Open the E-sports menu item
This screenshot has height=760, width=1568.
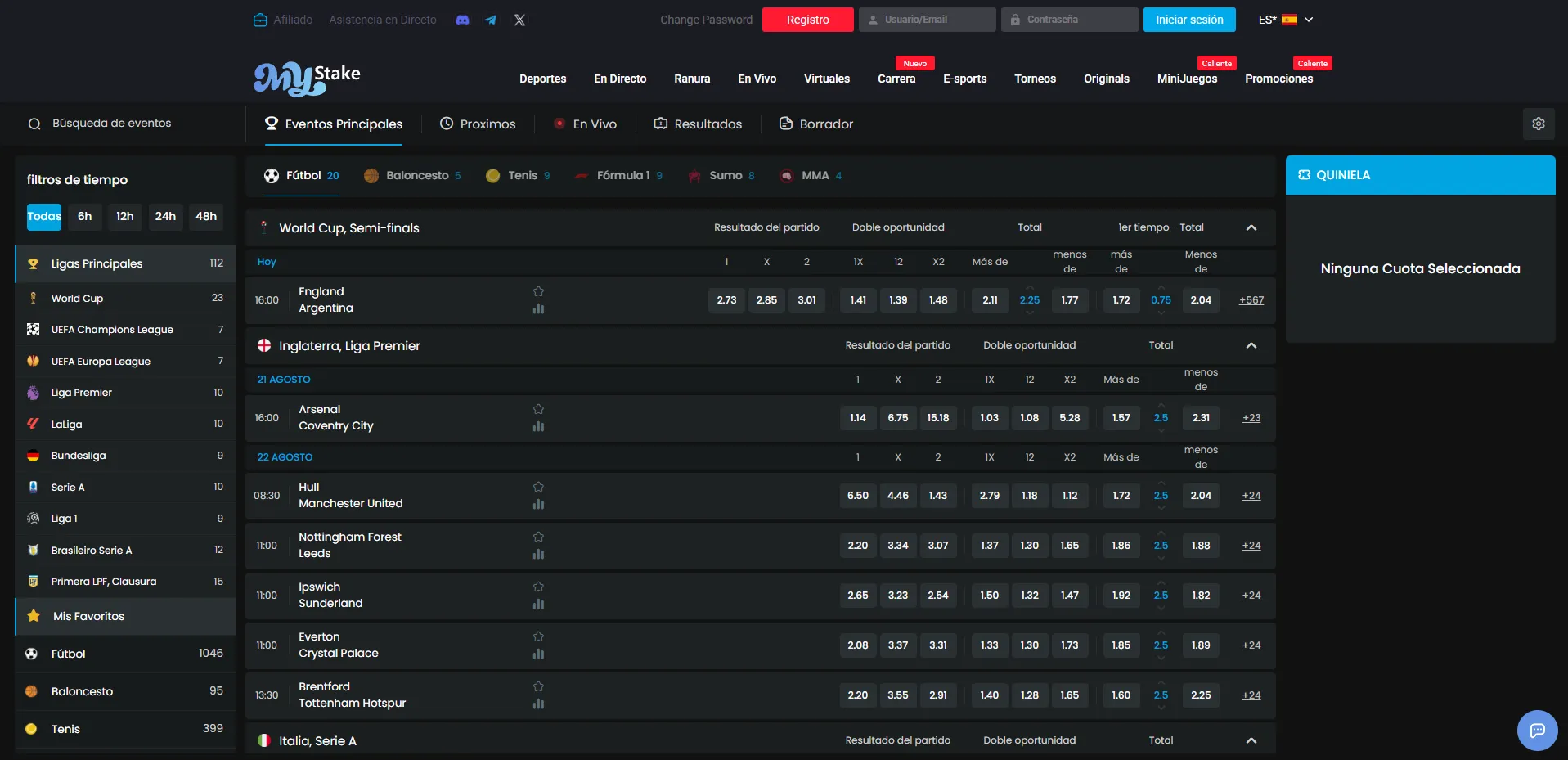(x=964, y=79)
